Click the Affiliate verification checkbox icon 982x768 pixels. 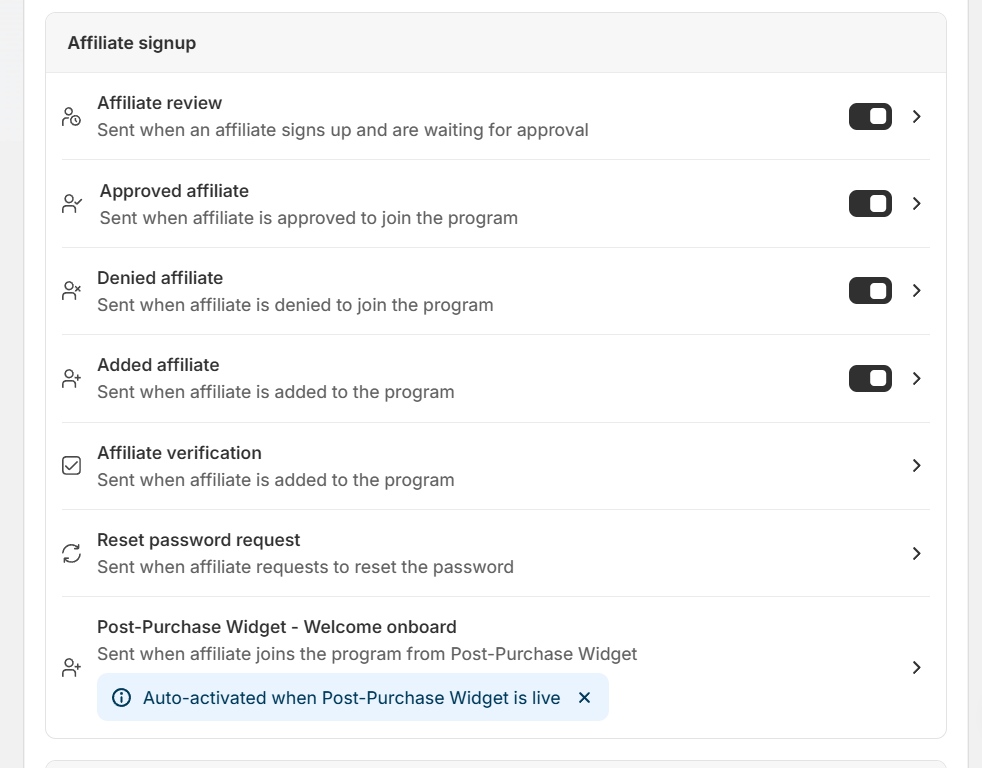click(x=72, y=466)
